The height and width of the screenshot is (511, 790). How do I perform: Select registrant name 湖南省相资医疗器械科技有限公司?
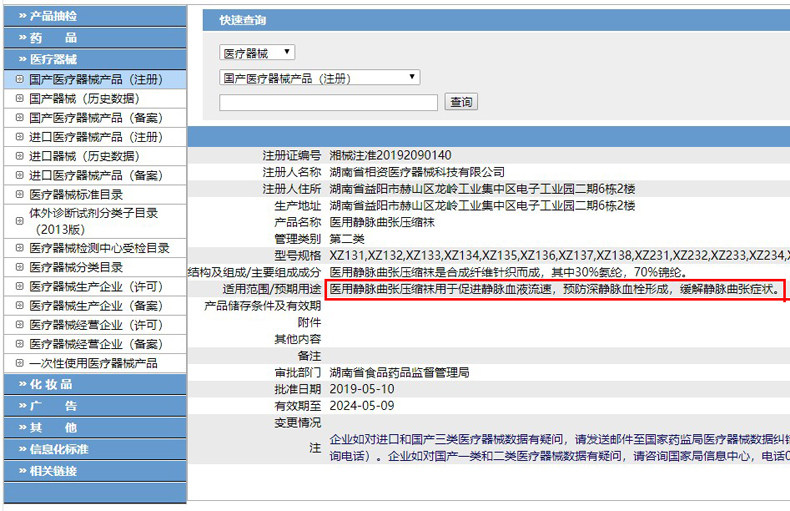coord(417,172)
